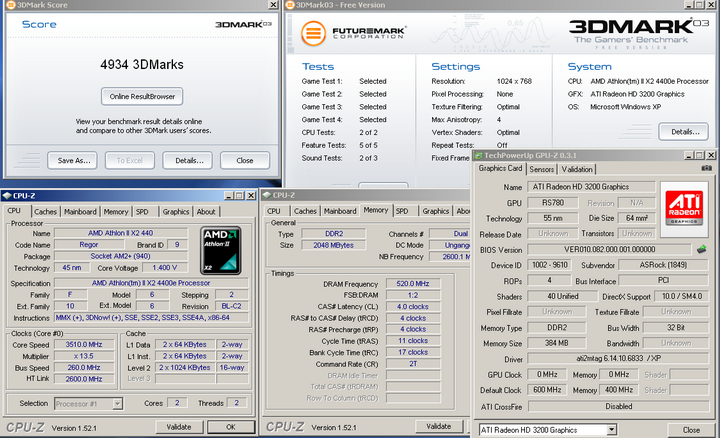The height and width of the screenshot is (438, 720).
Task: Open Mainboard tab in CPU-Z Memory window
Action: coord(340,211)
